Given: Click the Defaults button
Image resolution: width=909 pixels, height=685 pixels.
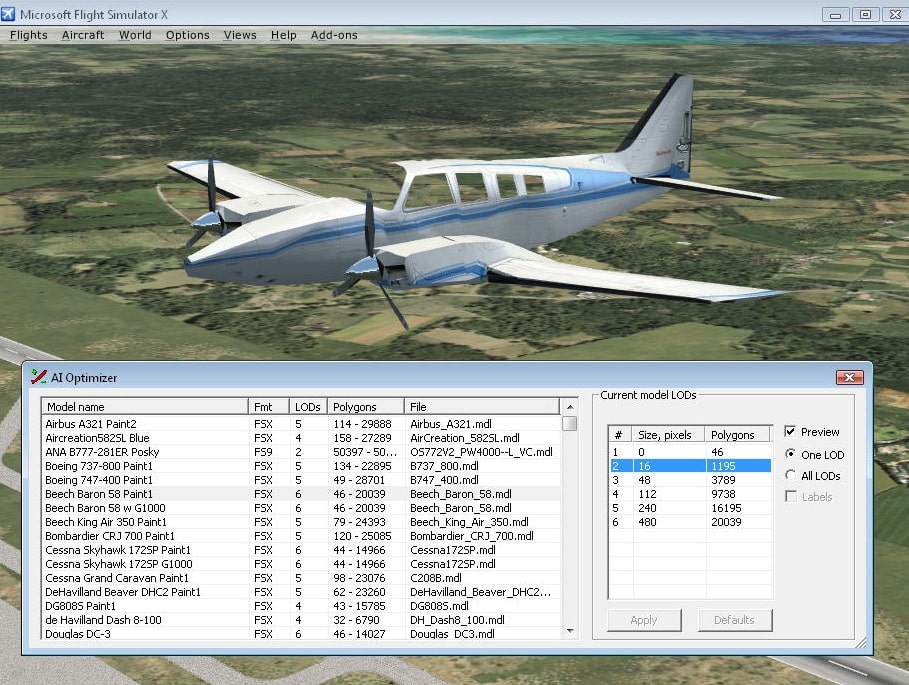Looking at the screenshot, I should point(734,620).
